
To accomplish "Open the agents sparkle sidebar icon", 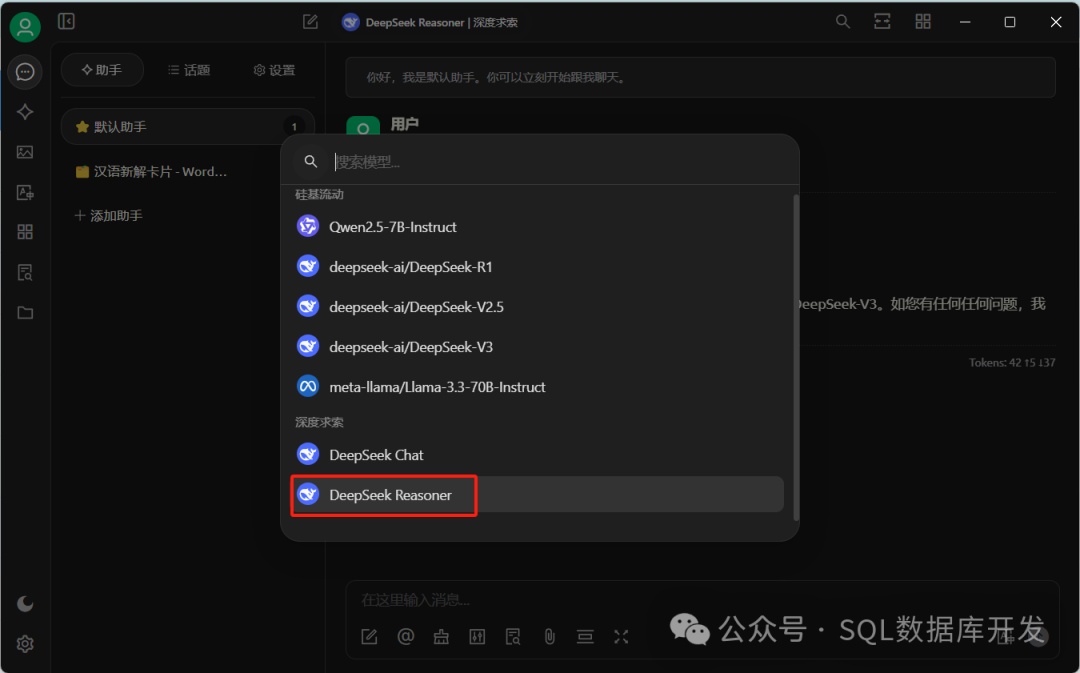I will [x=25, y=112].
